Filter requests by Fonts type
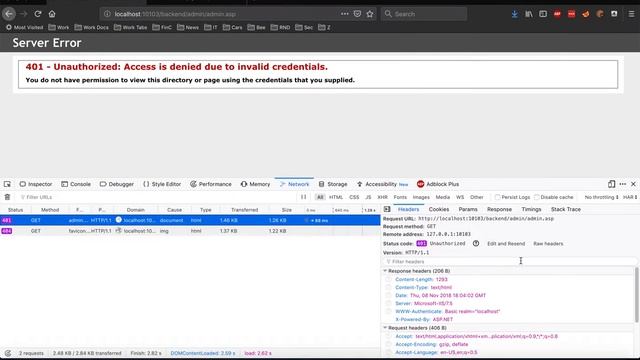Screen dimensions: 640x360 (400, 197)
